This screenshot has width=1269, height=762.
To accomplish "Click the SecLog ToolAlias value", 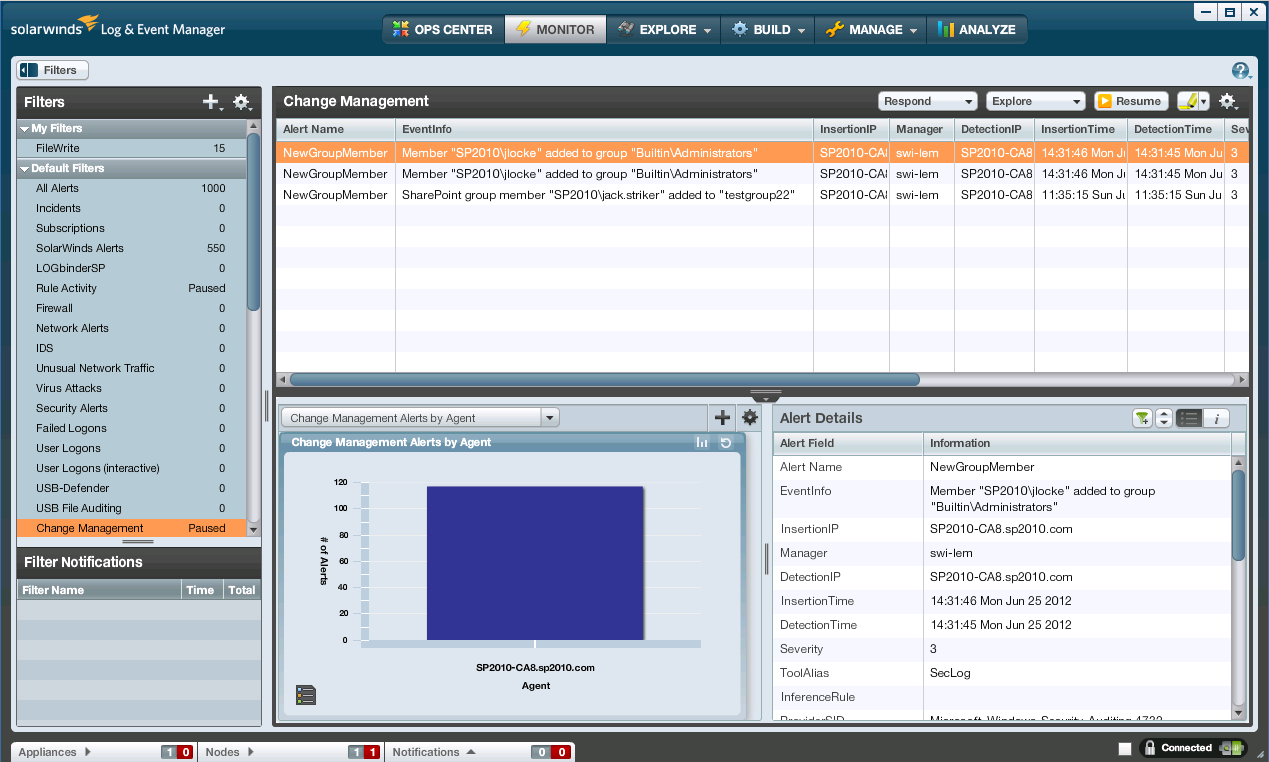I will (949, 673).
